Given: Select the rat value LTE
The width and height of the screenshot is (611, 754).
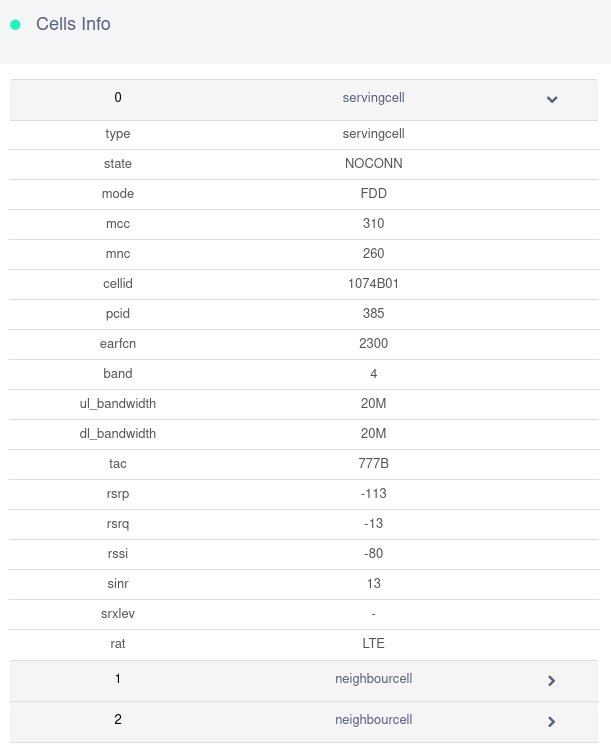Looking at the screenshot, I should coord(373,644).
